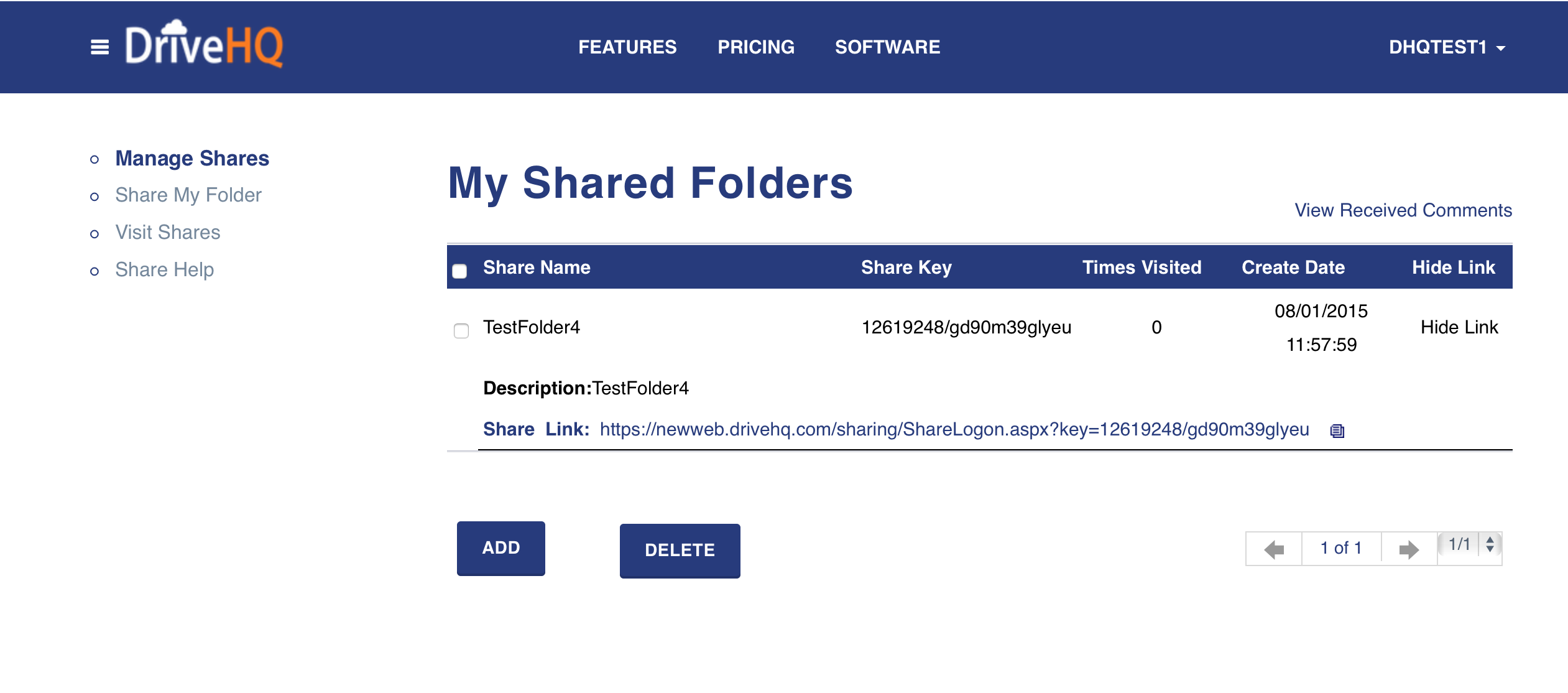
Task: Open the TestFolder4 share URL
Action: (954, 429)
